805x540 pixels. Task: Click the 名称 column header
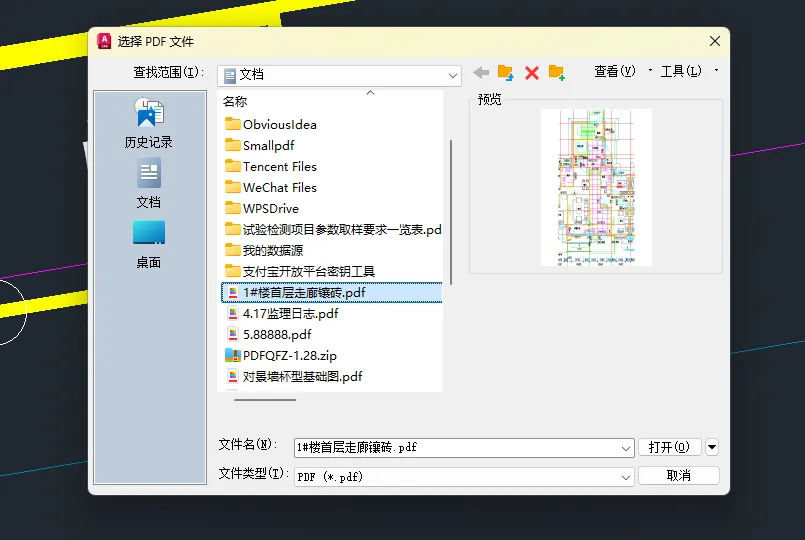pyautogui.click(x=235, y=101)
